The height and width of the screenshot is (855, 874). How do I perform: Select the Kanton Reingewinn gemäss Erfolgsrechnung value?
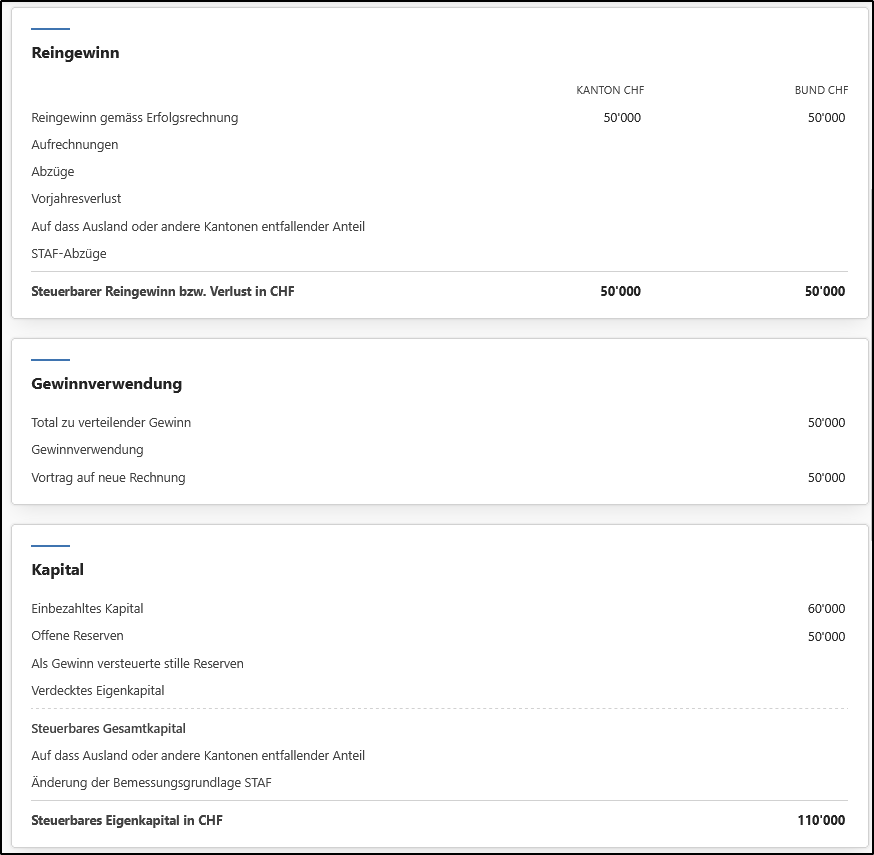coord(622,118)
